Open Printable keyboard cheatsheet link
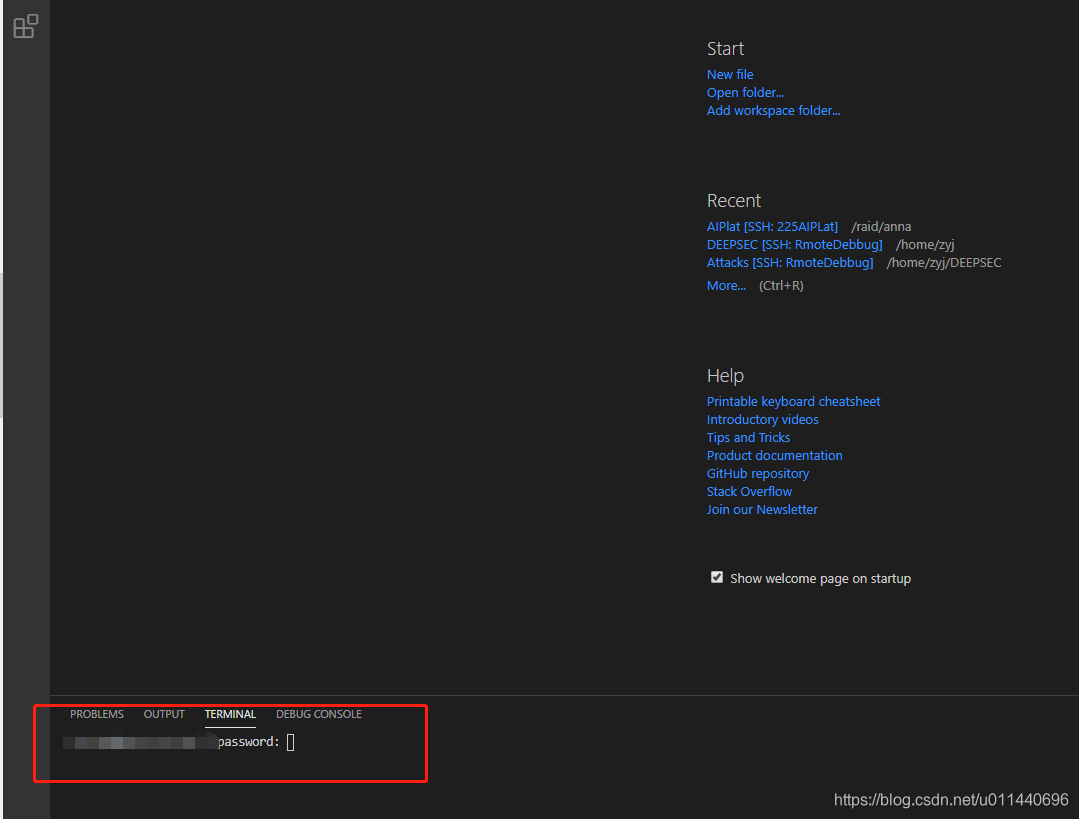Image resolution: width=1079 pixels, height=819 pixels. tap(793, 401)
